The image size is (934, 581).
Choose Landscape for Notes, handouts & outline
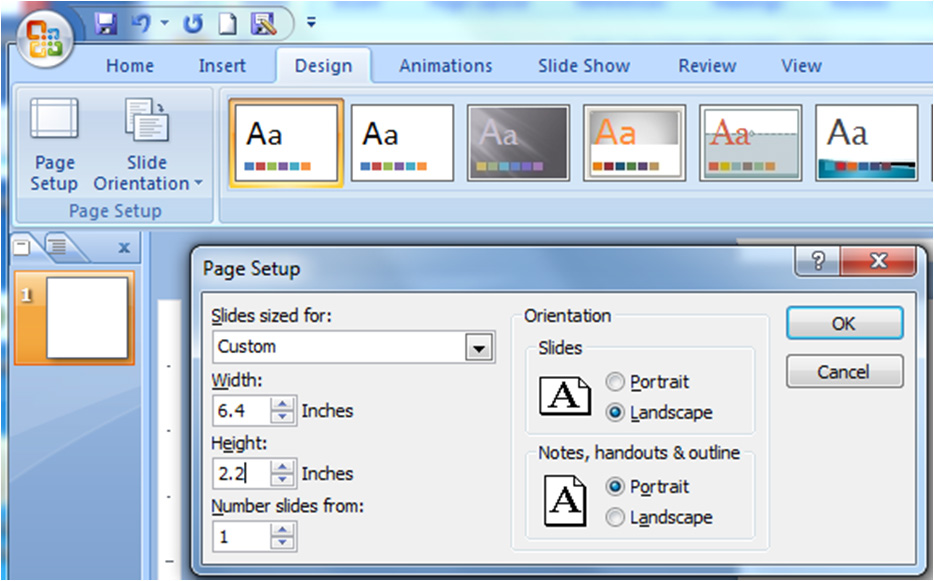coord(616,517)
